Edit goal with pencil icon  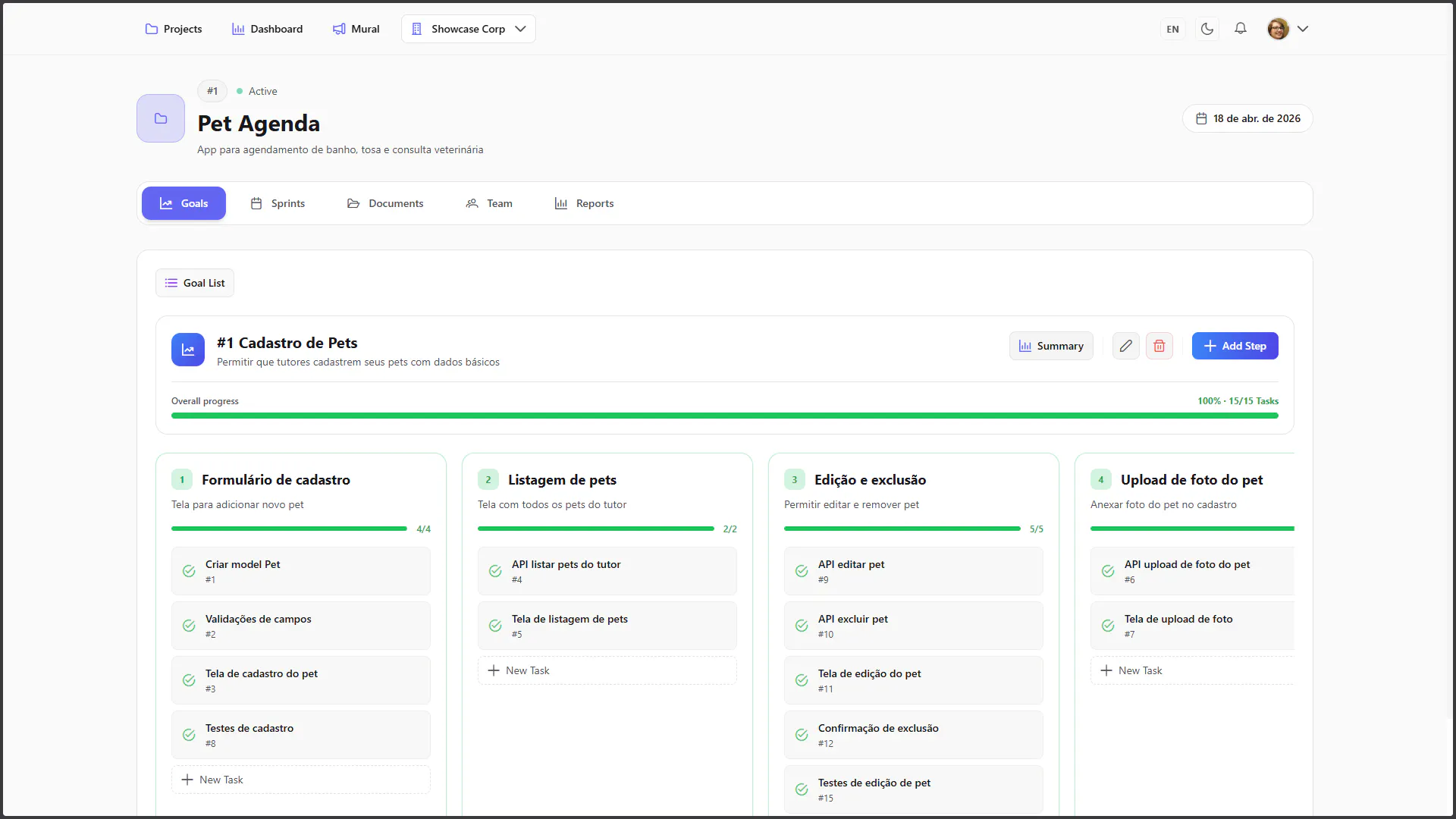(x=1126, y=346)
